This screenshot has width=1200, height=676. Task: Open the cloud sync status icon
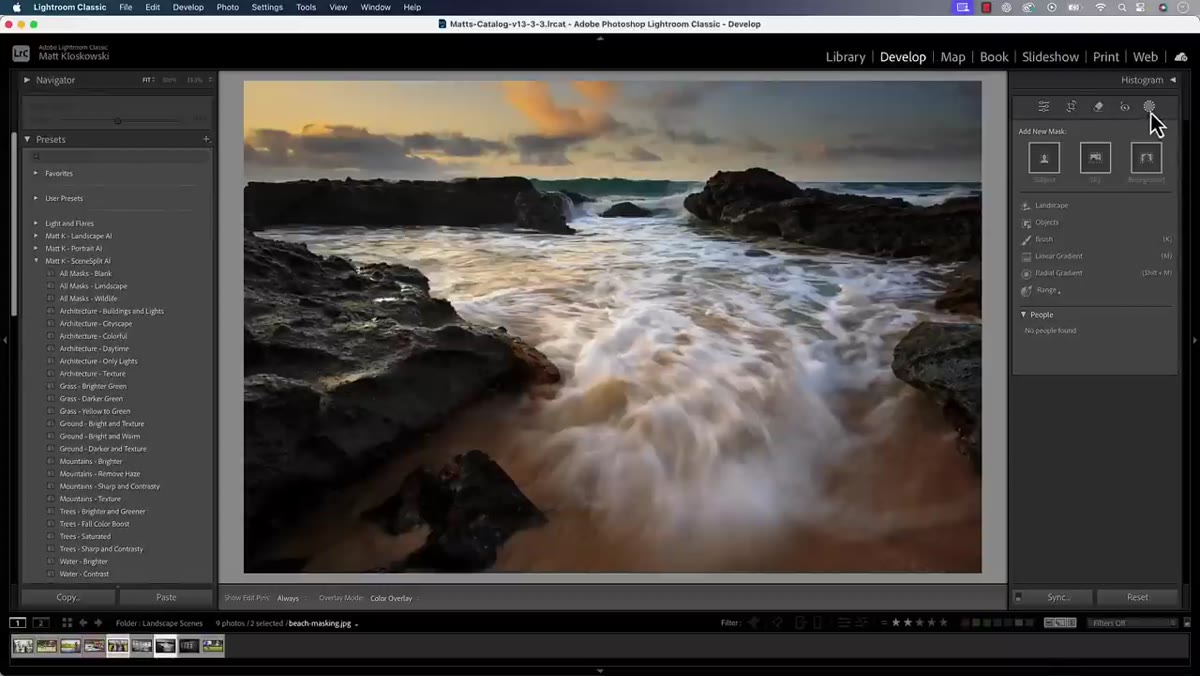pyautogui.click(x=1180, y=57)
